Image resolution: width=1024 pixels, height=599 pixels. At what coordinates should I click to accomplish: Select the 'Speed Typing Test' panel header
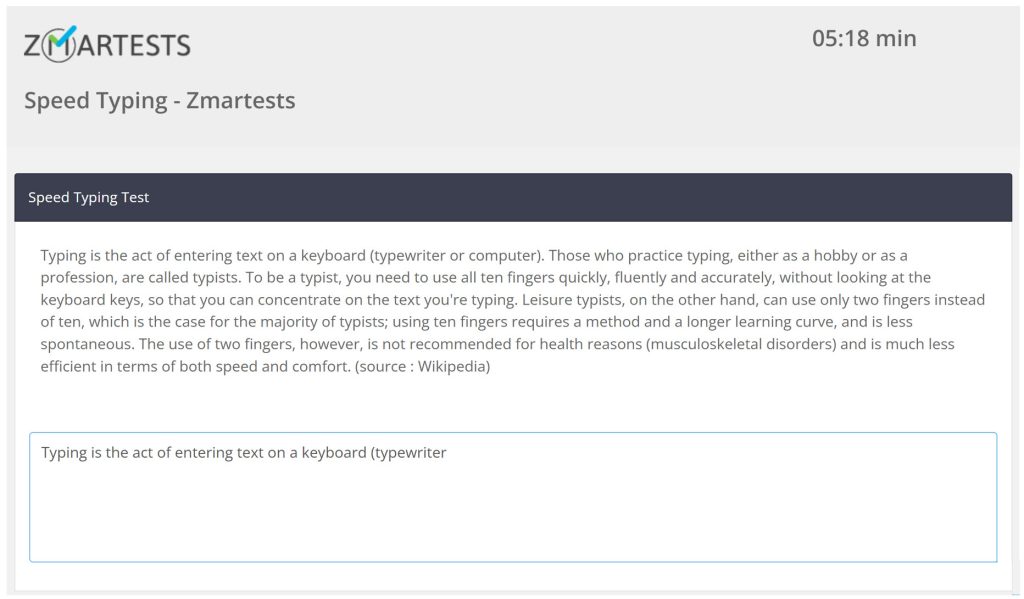[x=89, y=197]
